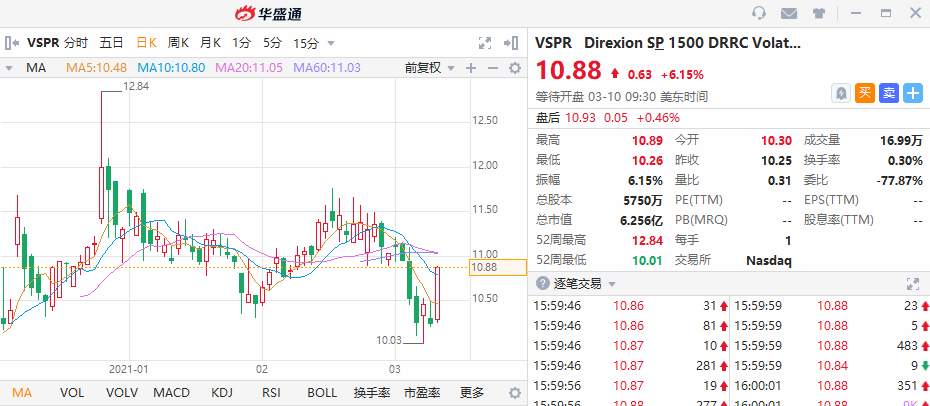The height and width of the screenshot is (406, 930).
Task: Click the 卖 sell button
Action: pos(888,93)
